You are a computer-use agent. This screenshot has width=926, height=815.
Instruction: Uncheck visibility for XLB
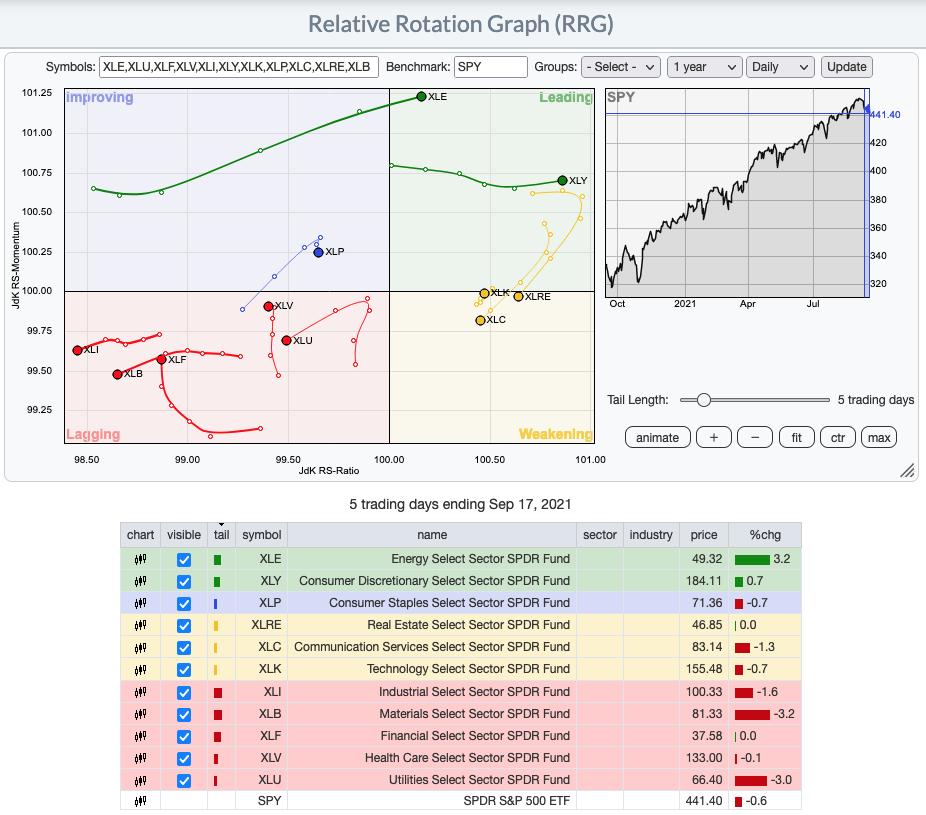tap(184, 715)
